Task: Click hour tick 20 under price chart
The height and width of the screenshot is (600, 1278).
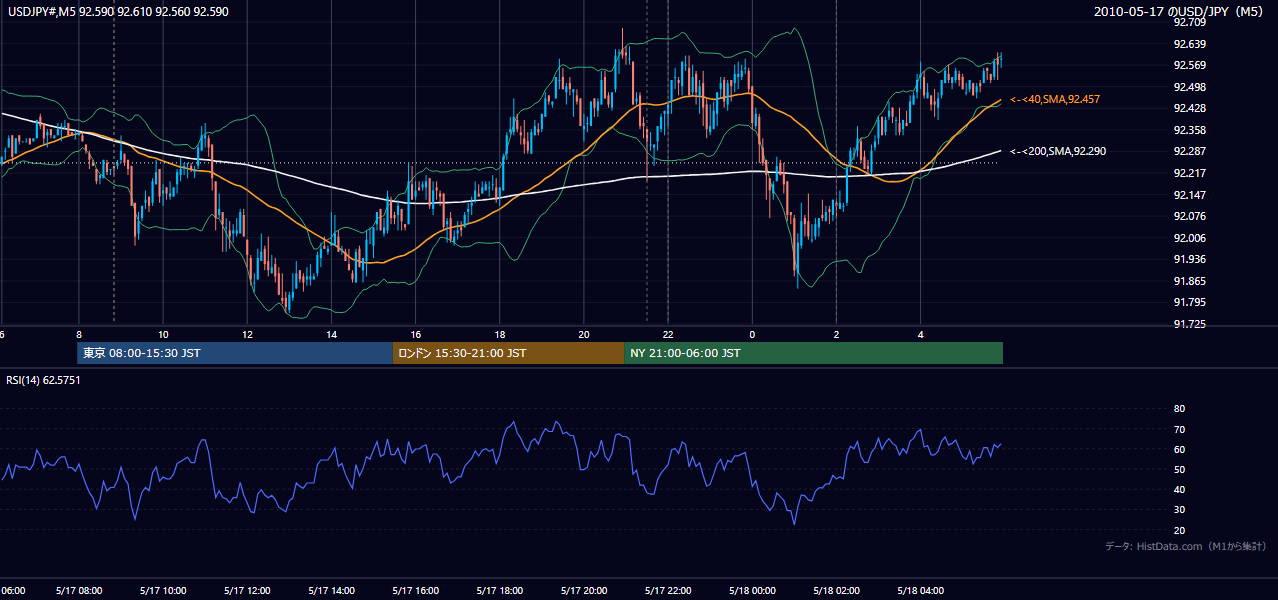Action: click(x=584, y=334)
